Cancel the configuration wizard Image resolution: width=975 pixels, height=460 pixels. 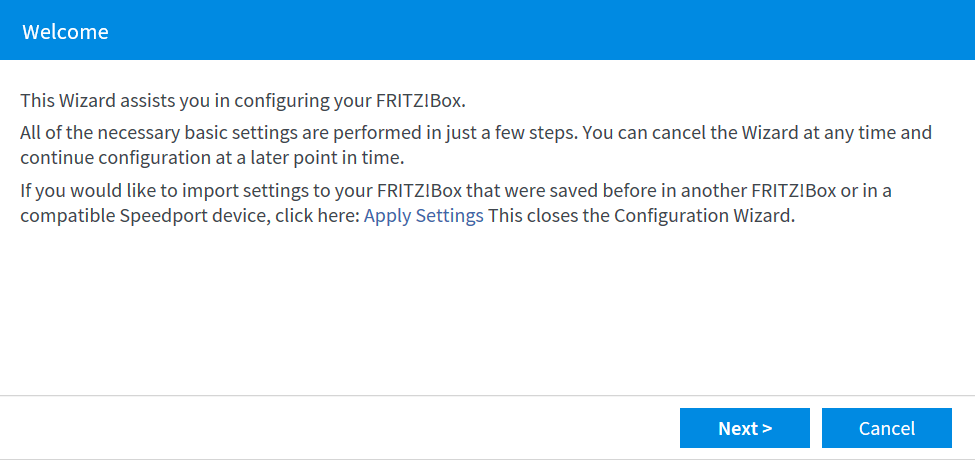click(887, 428)
